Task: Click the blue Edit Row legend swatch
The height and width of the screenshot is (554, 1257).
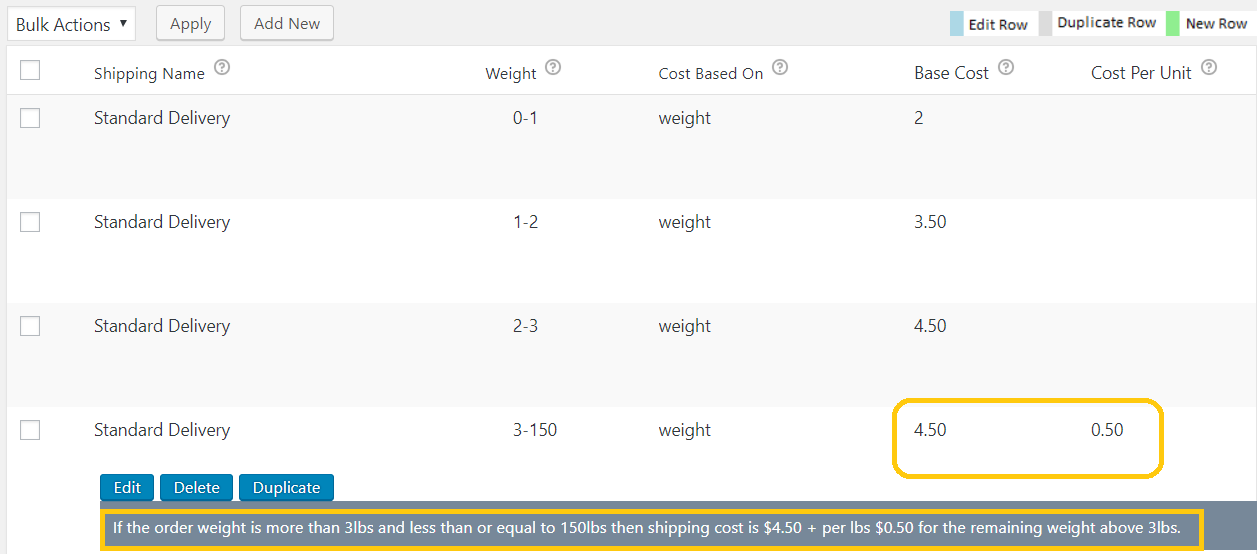Action: click(956, 24)
